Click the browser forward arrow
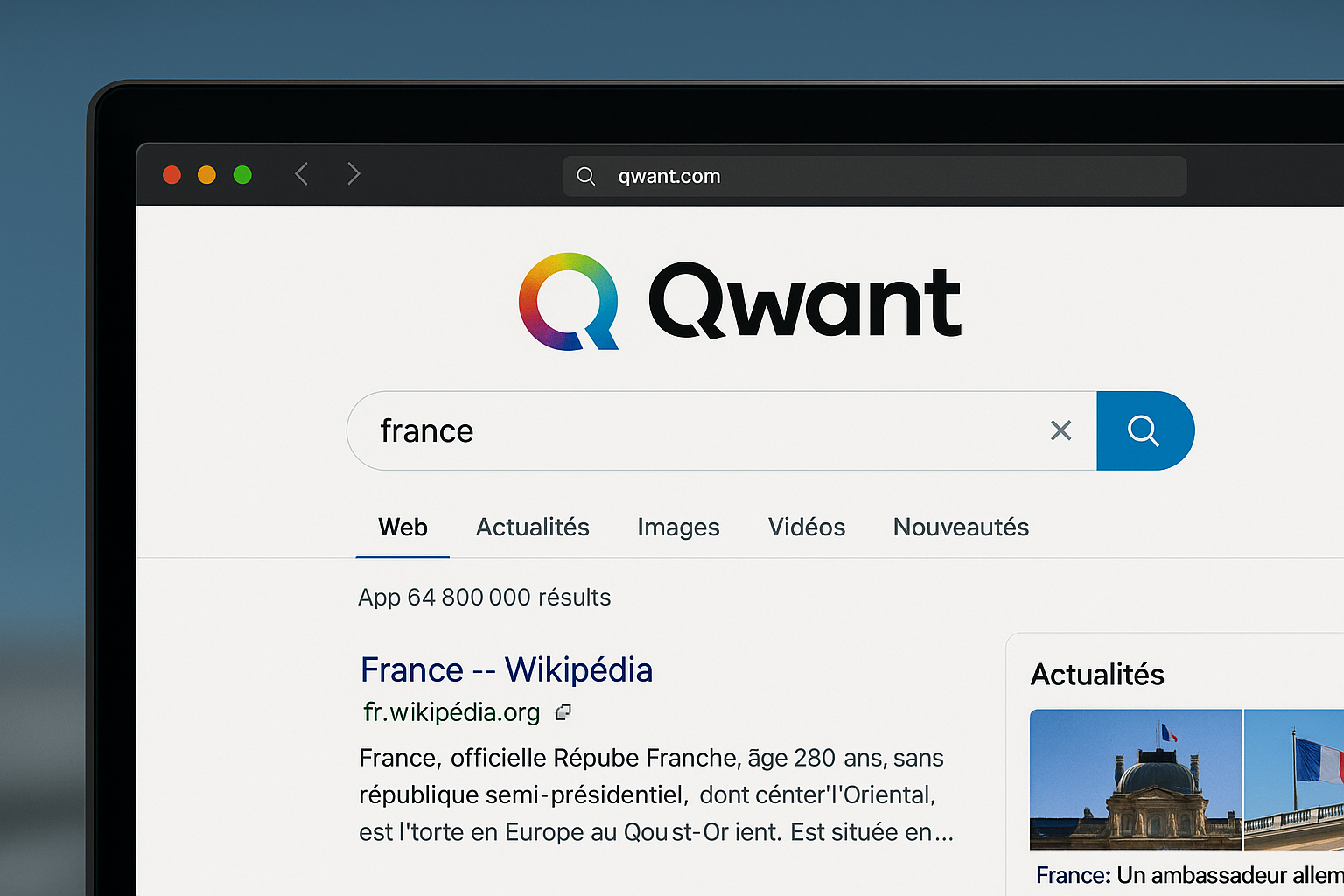Image resolution: width=1344 pixels, height=896 pixels. (x=353, y=174)
